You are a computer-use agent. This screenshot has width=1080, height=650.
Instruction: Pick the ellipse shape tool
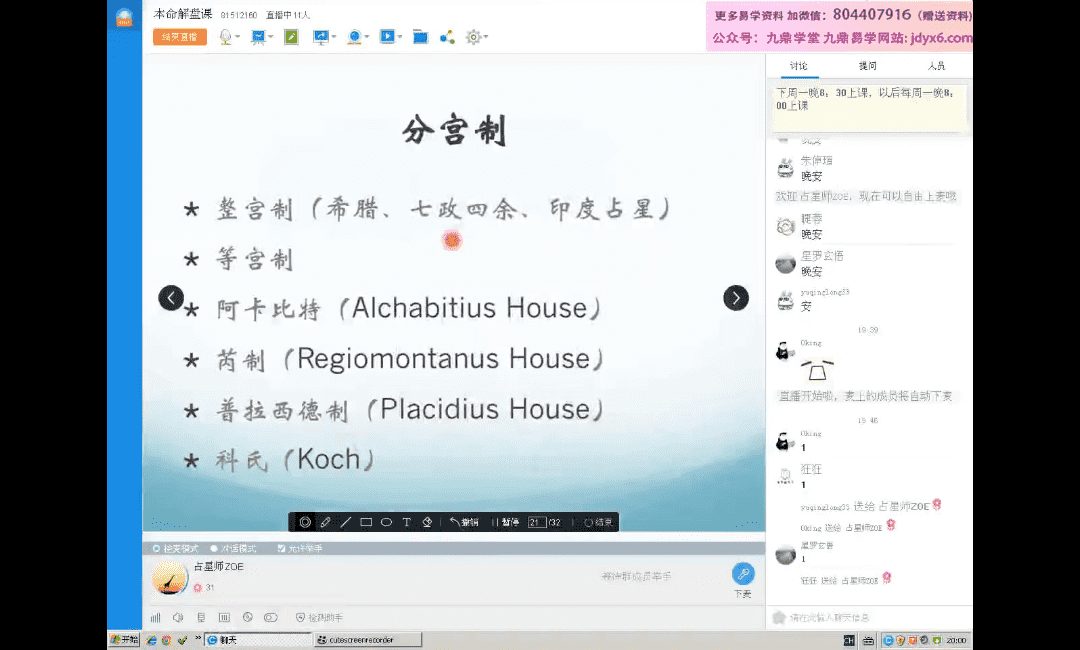386,522
